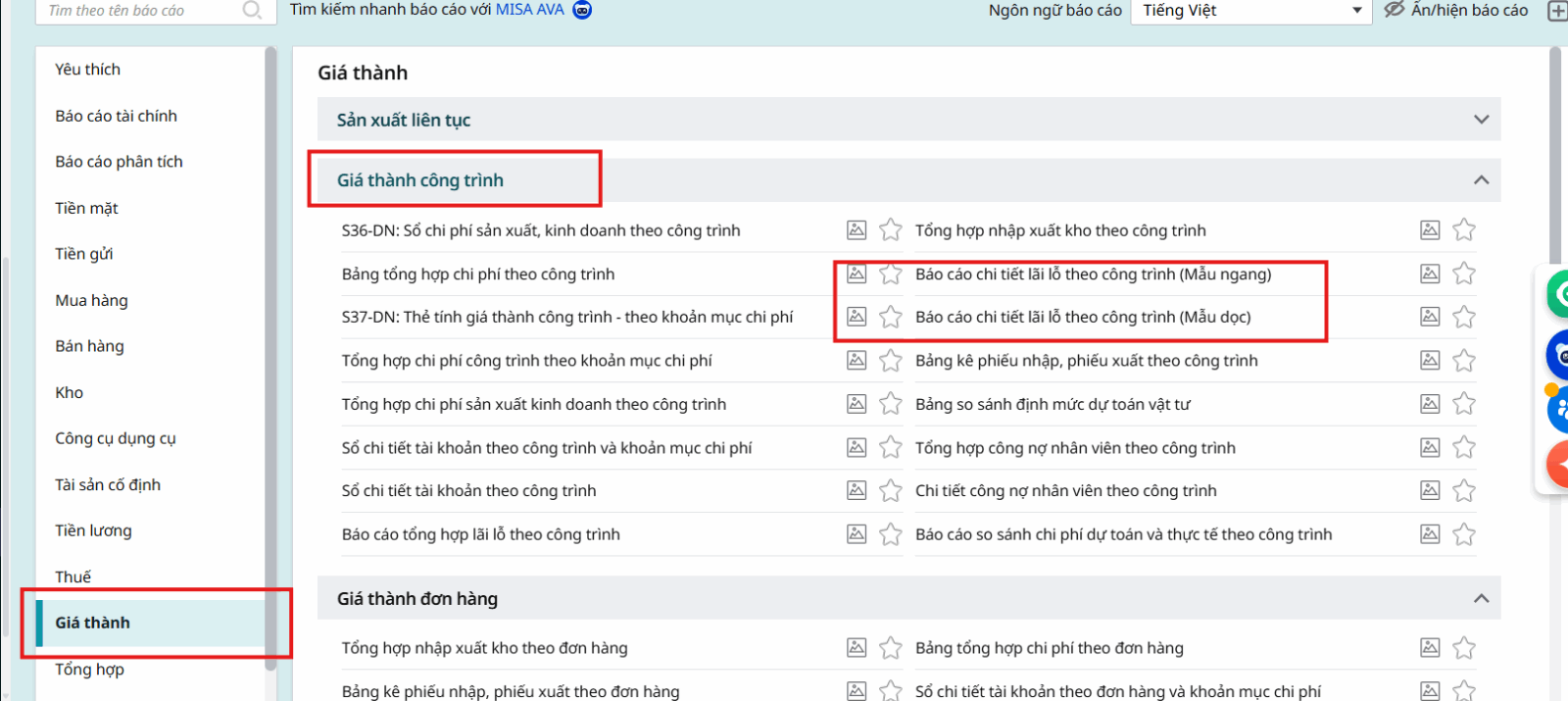Expand the Sản xuất liên tục section
This screenshot has width=1568, height=701.
[x=1481, y=120]
